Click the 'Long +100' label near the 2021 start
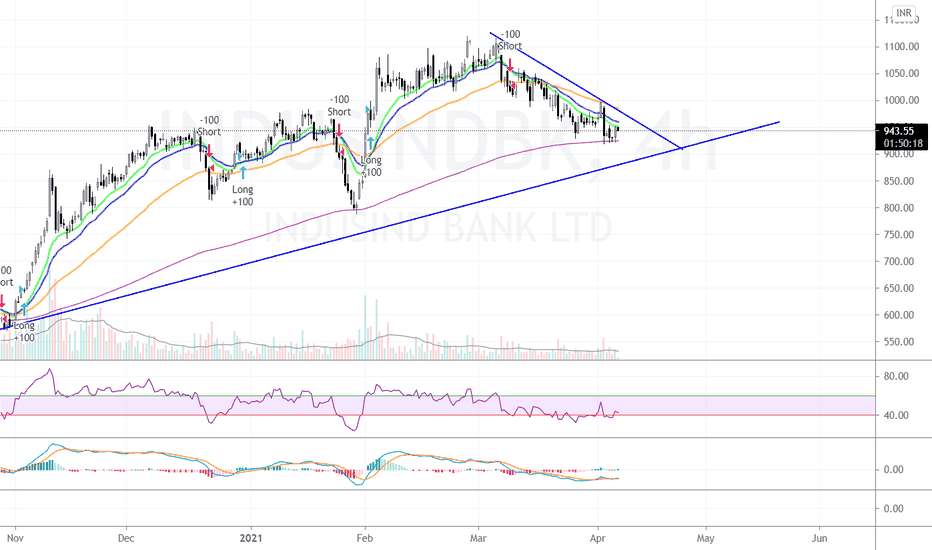 pyautogui.click(x=243, y=196)
